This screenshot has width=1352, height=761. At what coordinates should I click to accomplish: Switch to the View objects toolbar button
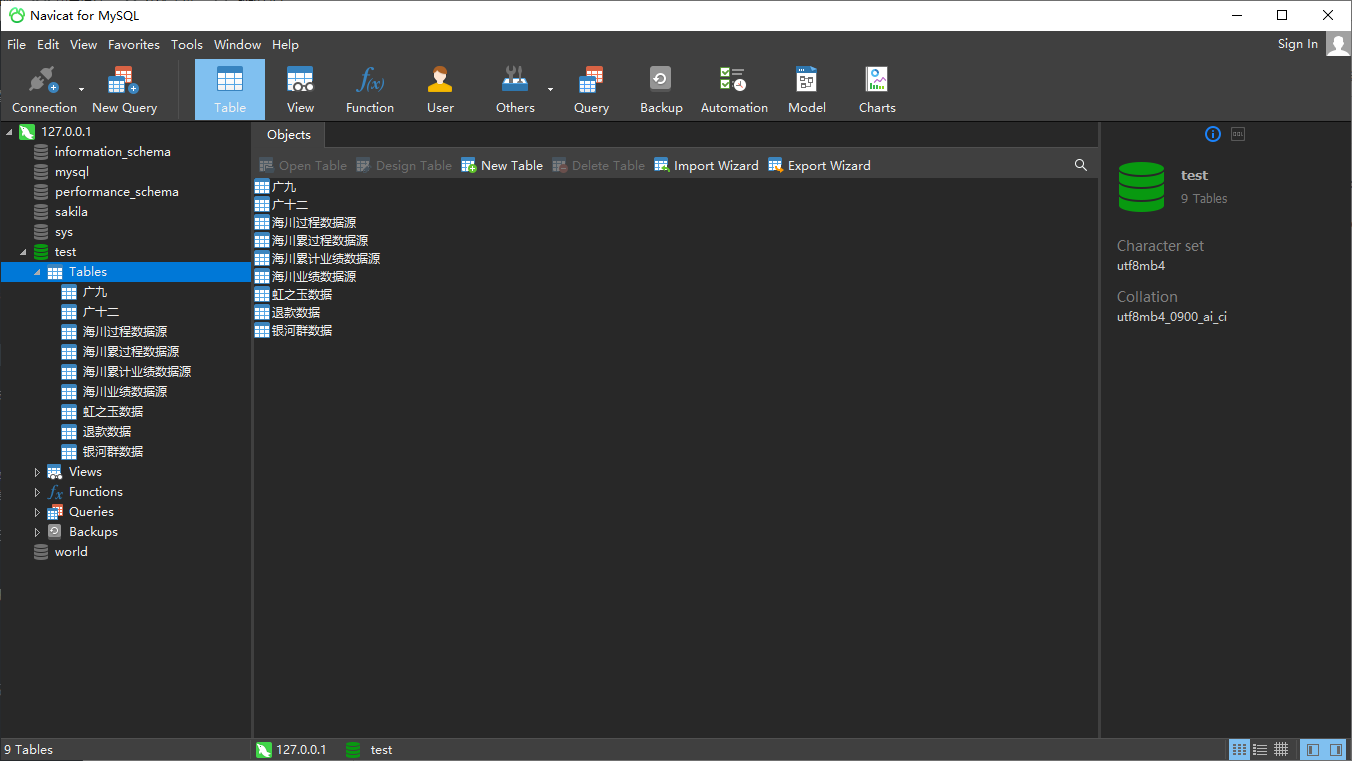(x=300, y=90)
